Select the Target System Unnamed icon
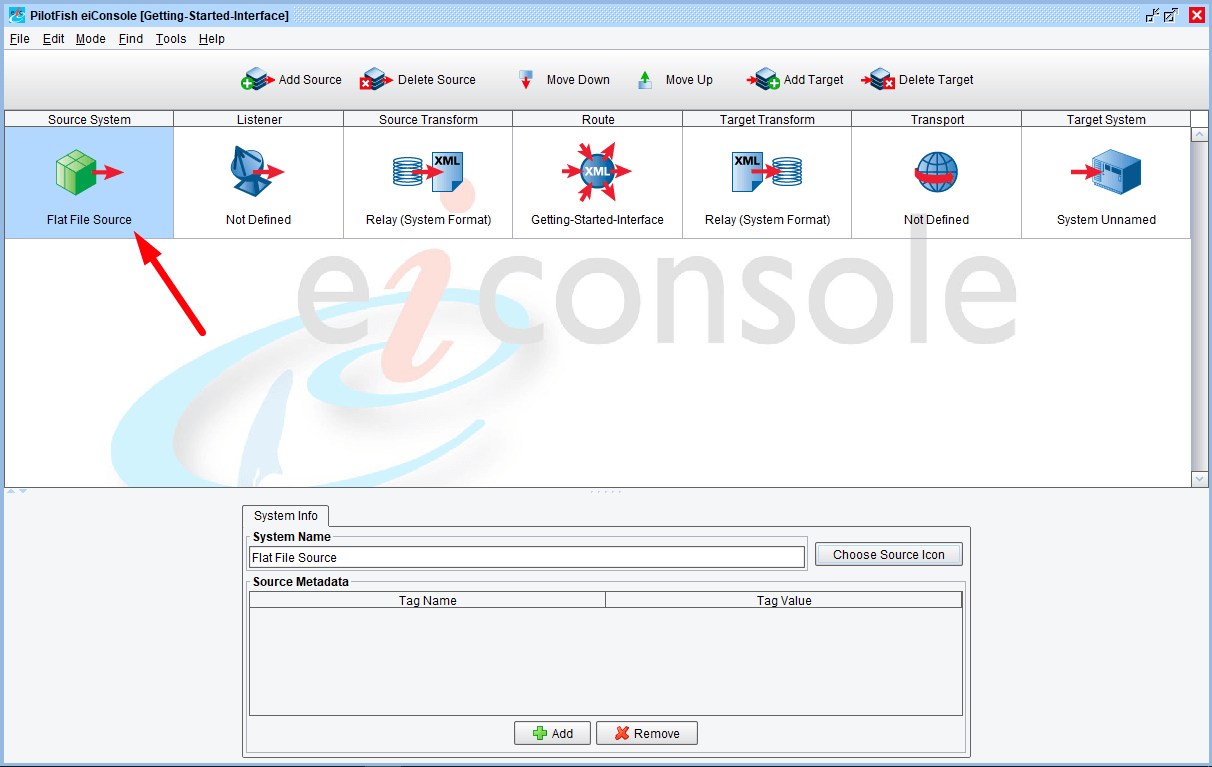The height and width of the screenshot is (767, 1212). click(x=1106, y=172)
